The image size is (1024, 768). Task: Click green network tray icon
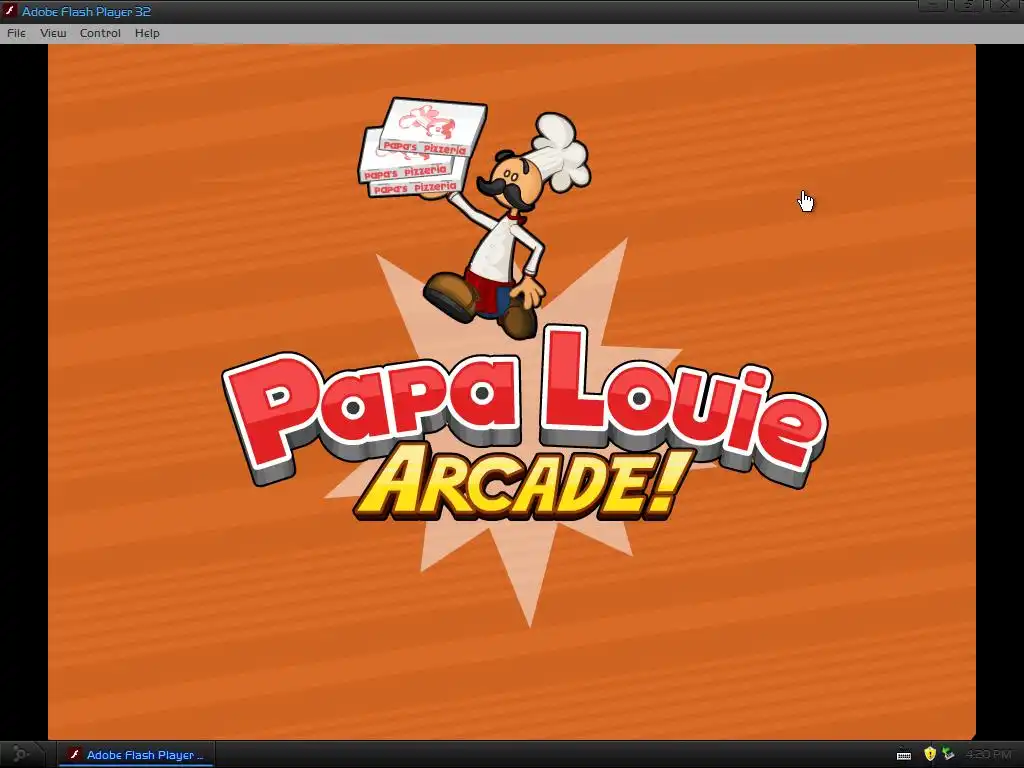948,754
